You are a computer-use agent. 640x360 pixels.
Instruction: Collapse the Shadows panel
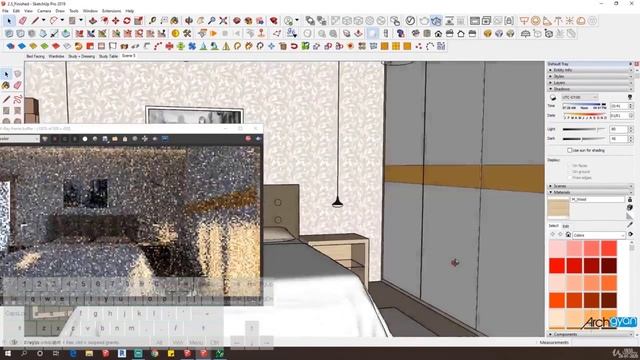[x=589, y=89]
